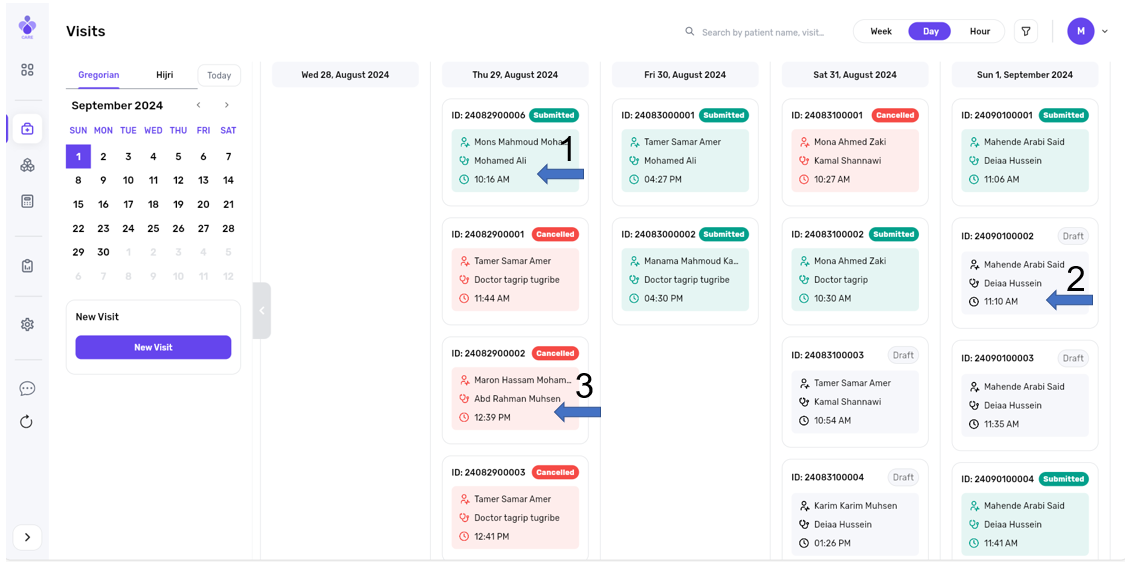Viewport: 1141px width, 573px height.
Task: Go to next month in calendar
Action: coord(227,105)
